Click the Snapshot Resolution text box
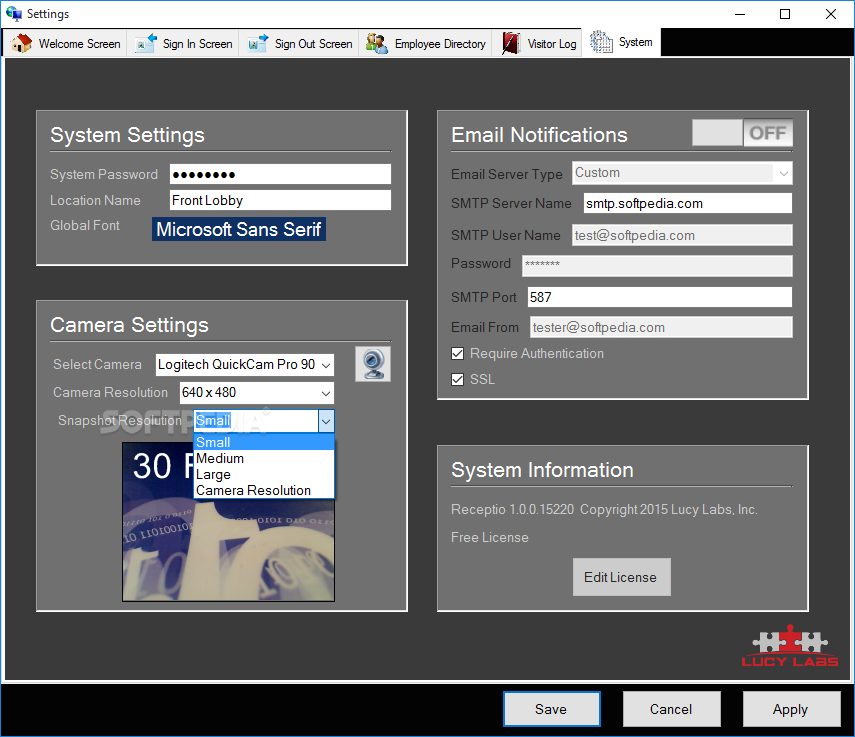Screen dimensions: 855x737 (x=256, y=421)
